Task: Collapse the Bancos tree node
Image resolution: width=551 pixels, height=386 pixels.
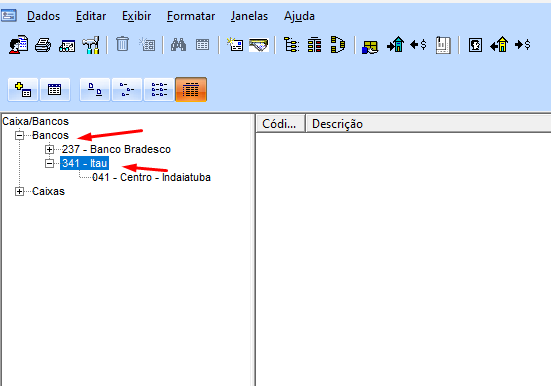Action: click(20, 135)
